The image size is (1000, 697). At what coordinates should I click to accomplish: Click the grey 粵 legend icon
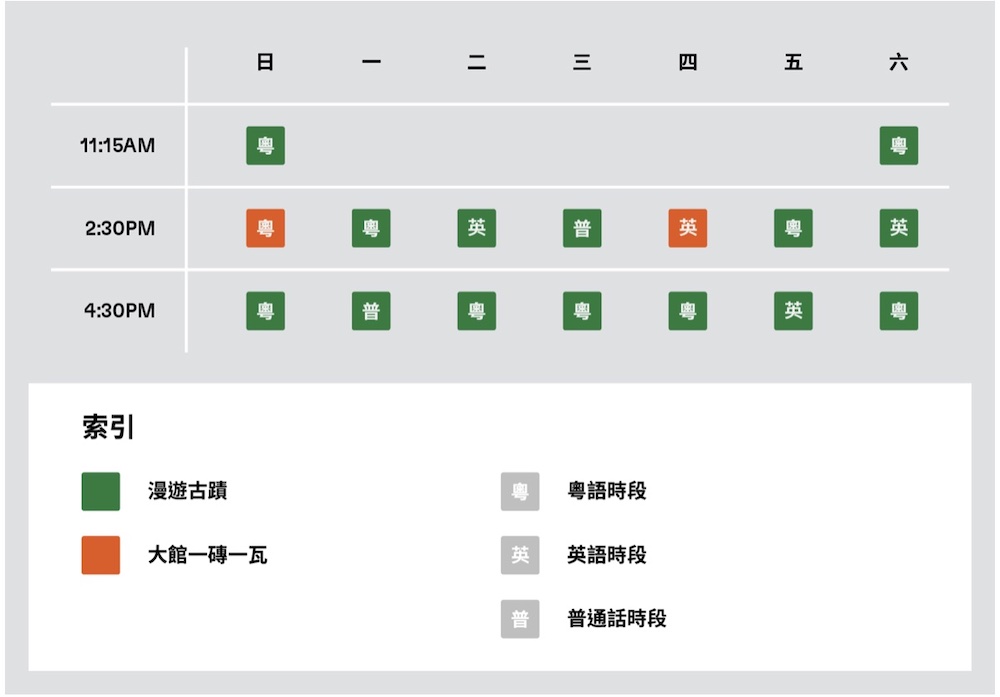[x=520, y=491]
